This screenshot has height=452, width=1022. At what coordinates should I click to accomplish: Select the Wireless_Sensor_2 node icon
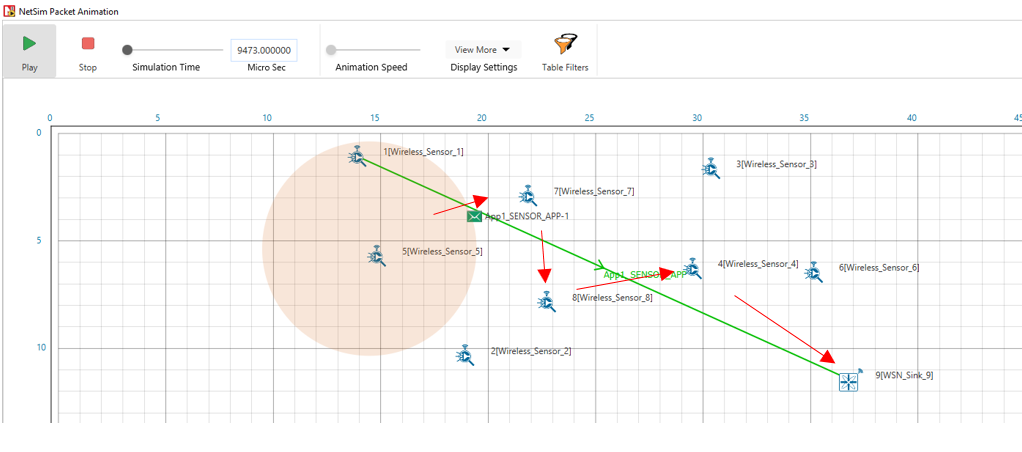point(465,355)
